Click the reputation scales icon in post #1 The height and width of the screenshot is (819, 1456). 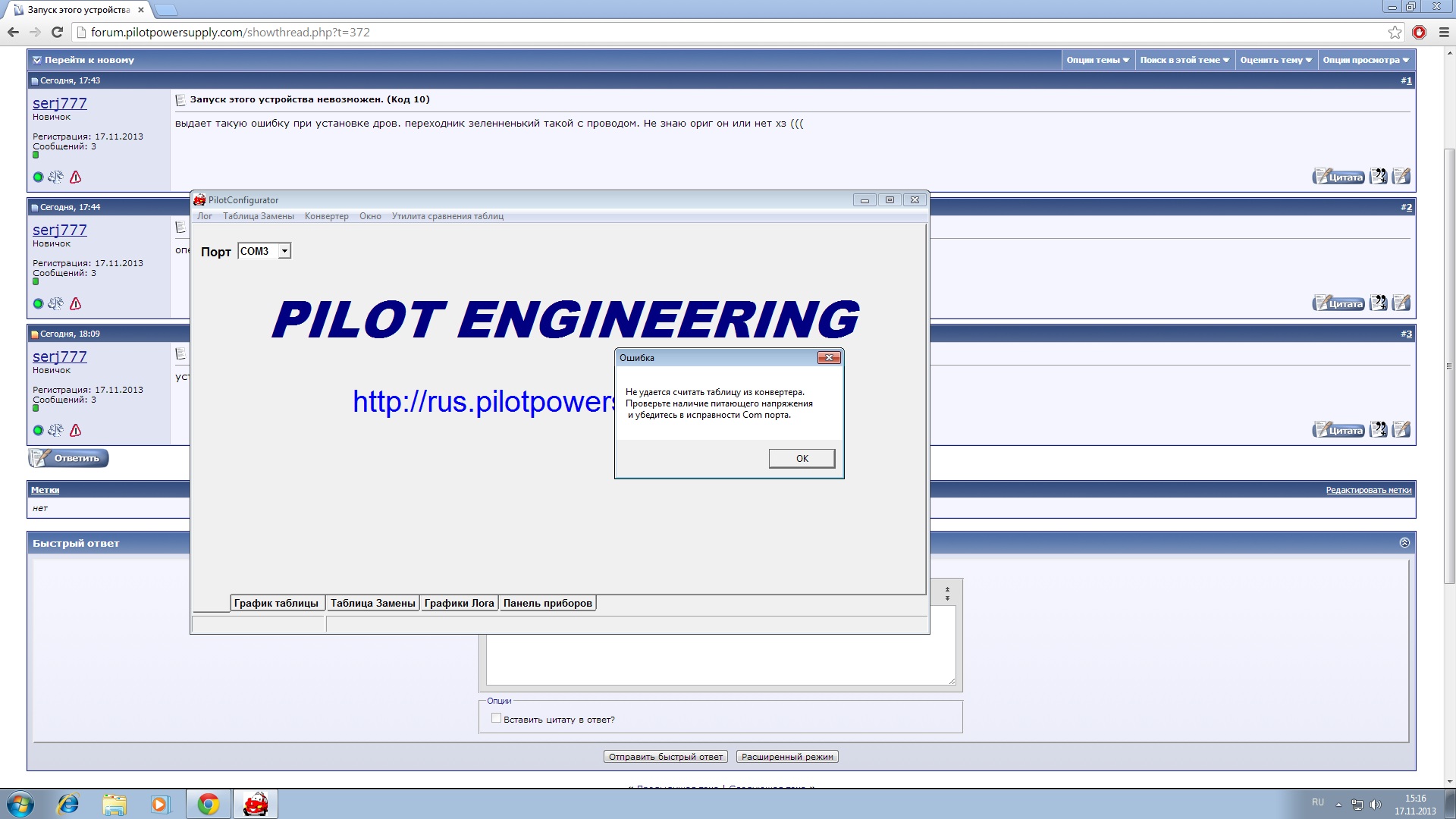[x=55, y=177]
